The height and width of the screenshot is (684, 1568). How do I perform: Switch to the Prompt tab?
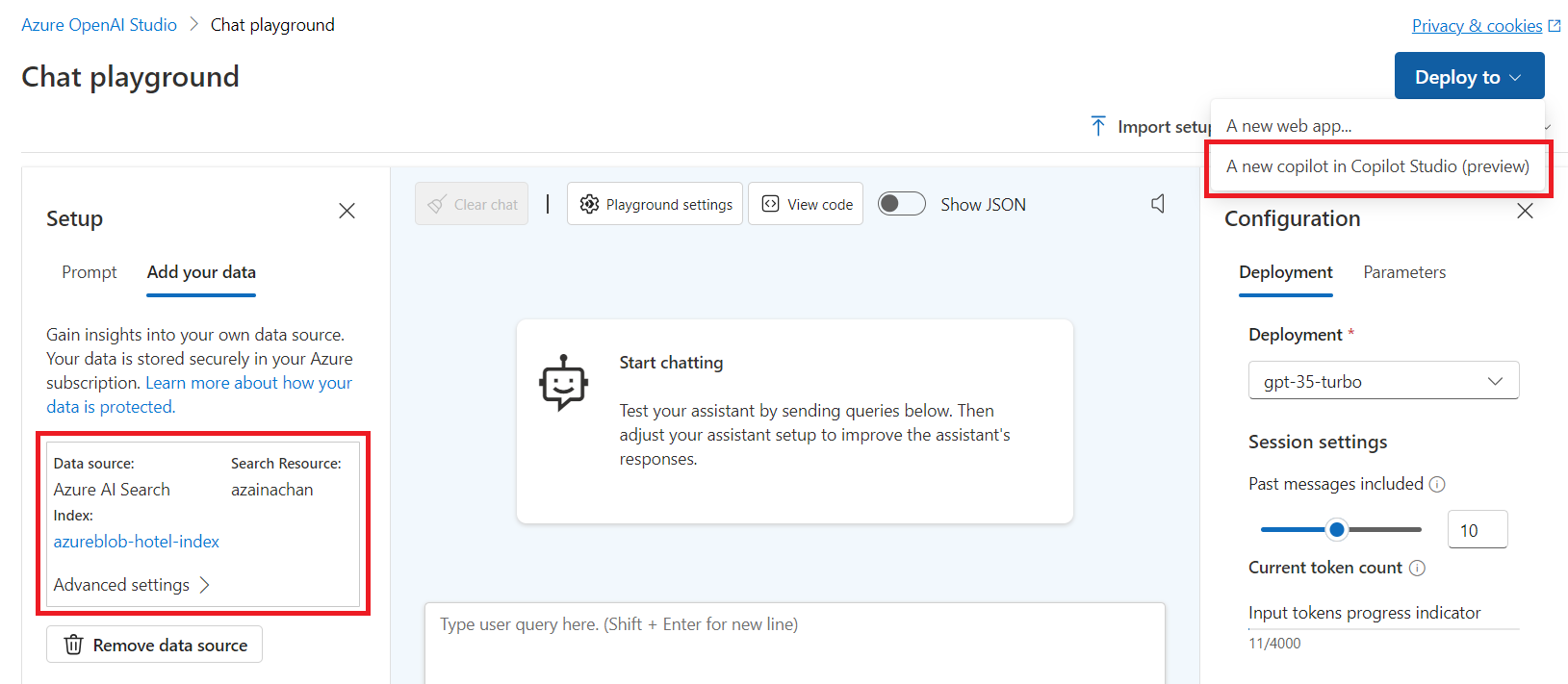[90, 272]
